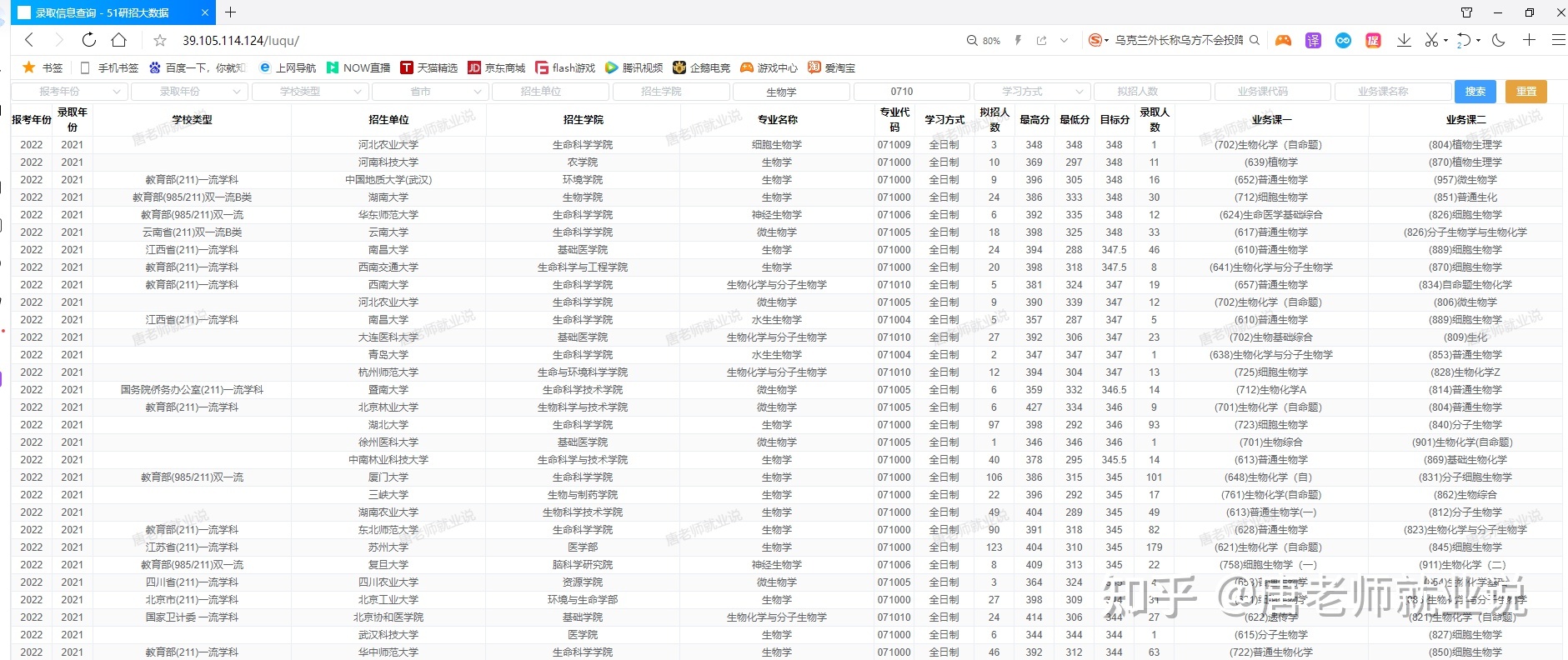Reload the page with the refresh icon
This screenshot has height=660, width=1568.
(x=89, y=40)
